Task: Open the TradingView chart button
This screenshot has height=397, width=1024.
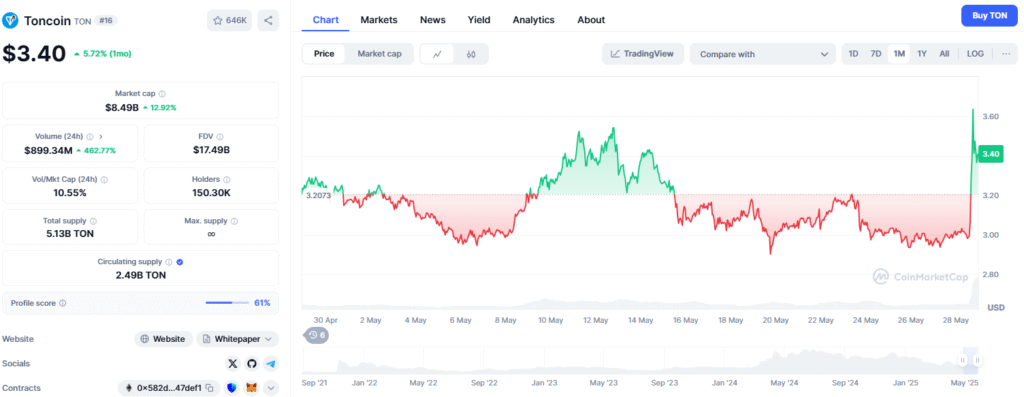Action: tap(643, 54)
